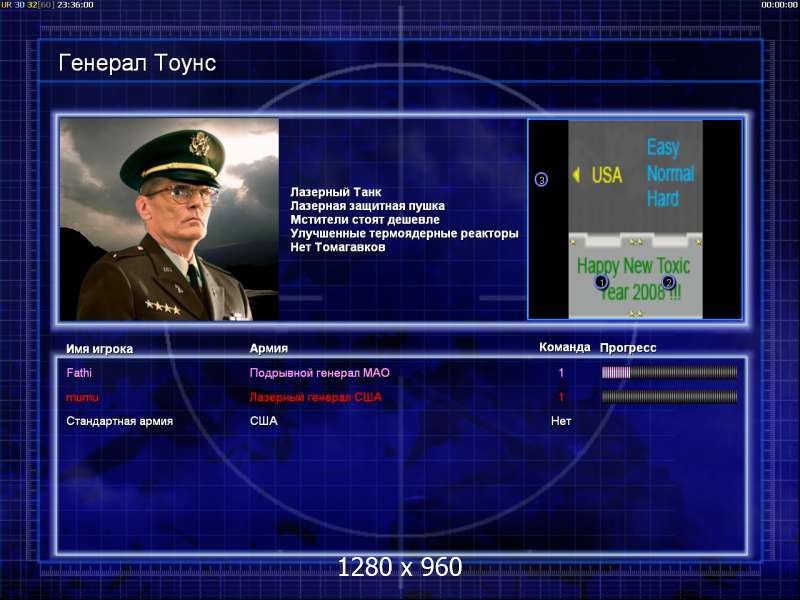Click the title 'Генерал Тоунс'
This screenshot has height=600, width=800.
click(137, 63)
